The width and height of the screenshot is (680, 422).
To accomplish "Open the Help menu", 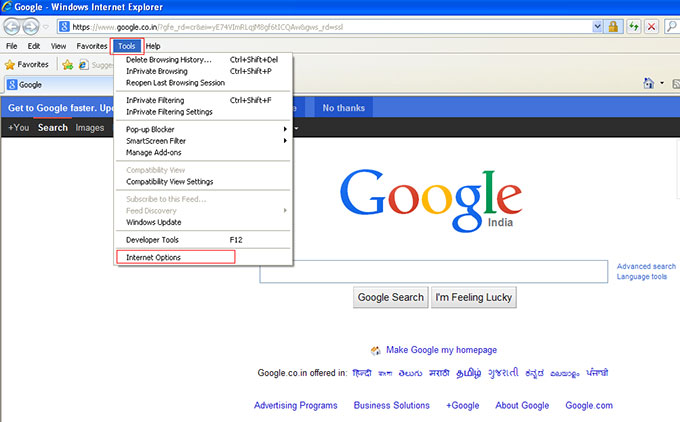I will pos(153,46).
